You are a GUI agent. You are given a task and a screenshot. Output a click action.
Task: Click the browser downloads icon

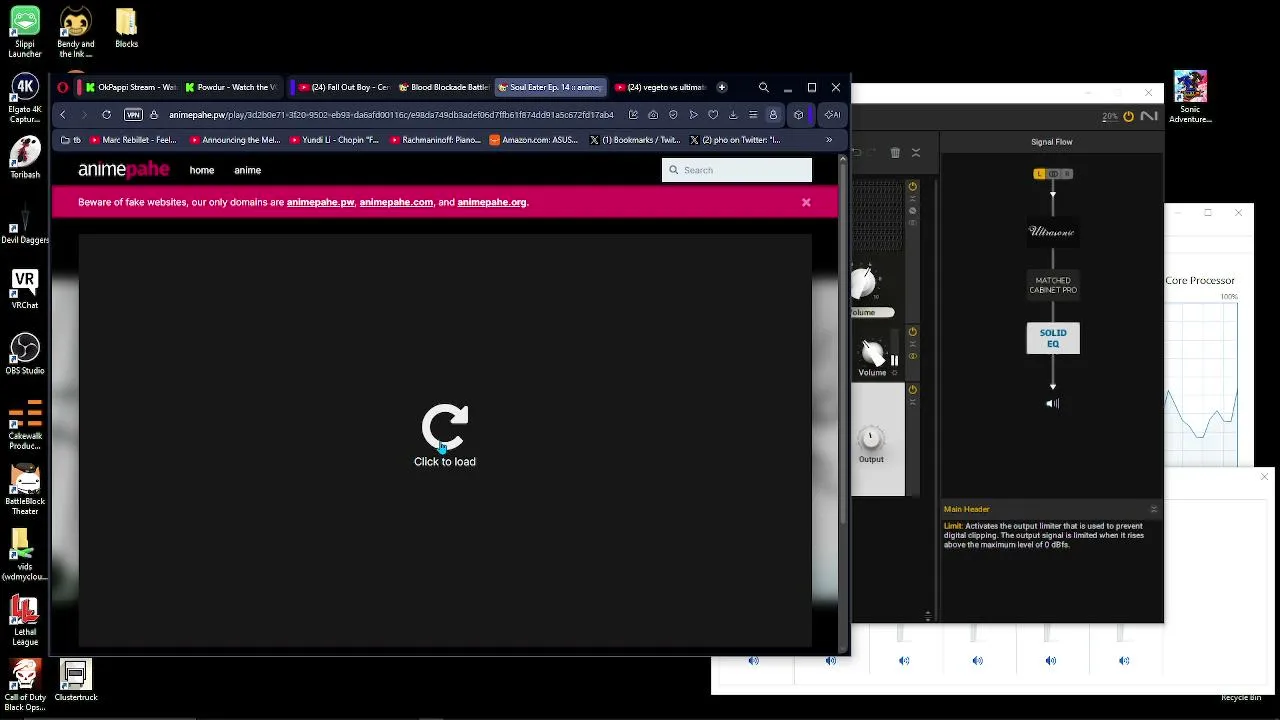click(733, 115)
